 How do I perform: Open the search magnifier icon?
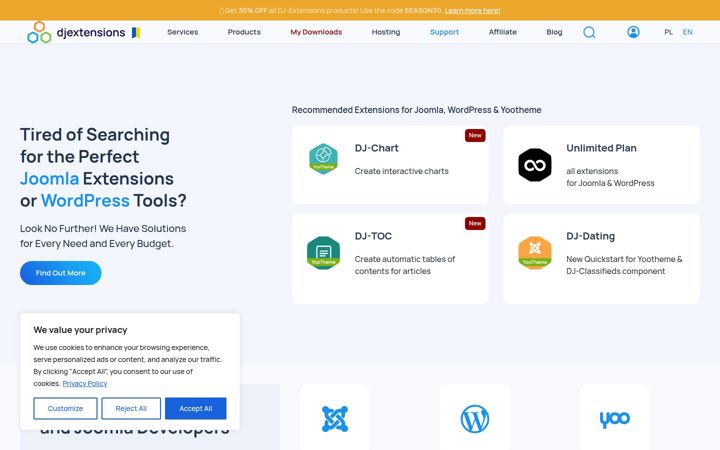(x=589, y=32)
